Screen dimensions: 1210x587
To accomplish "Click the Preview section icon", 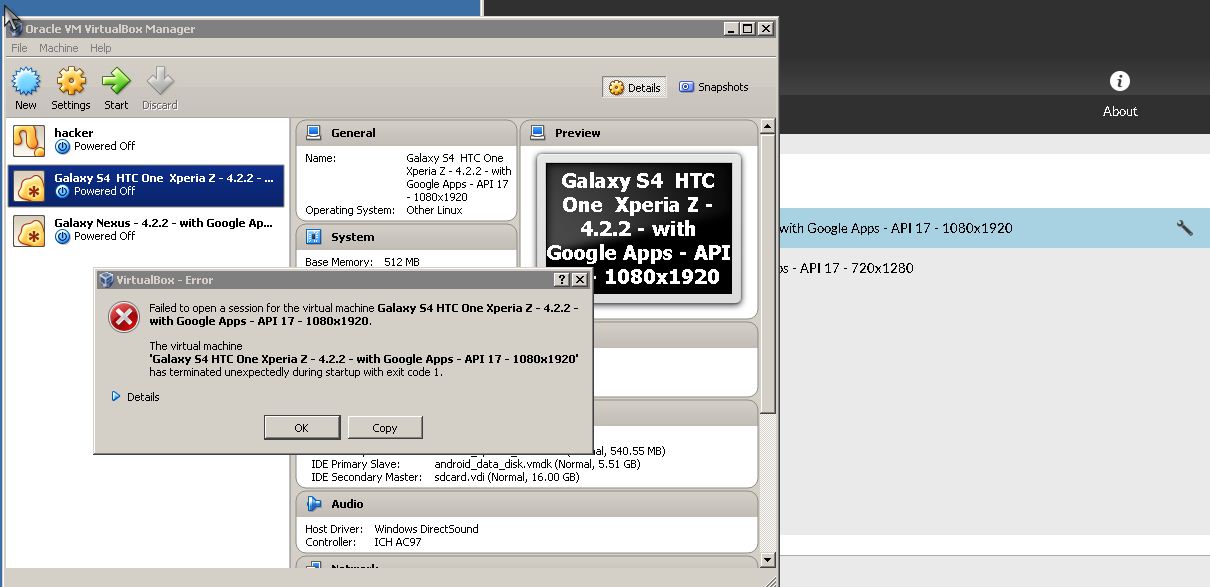I will 538,132.
